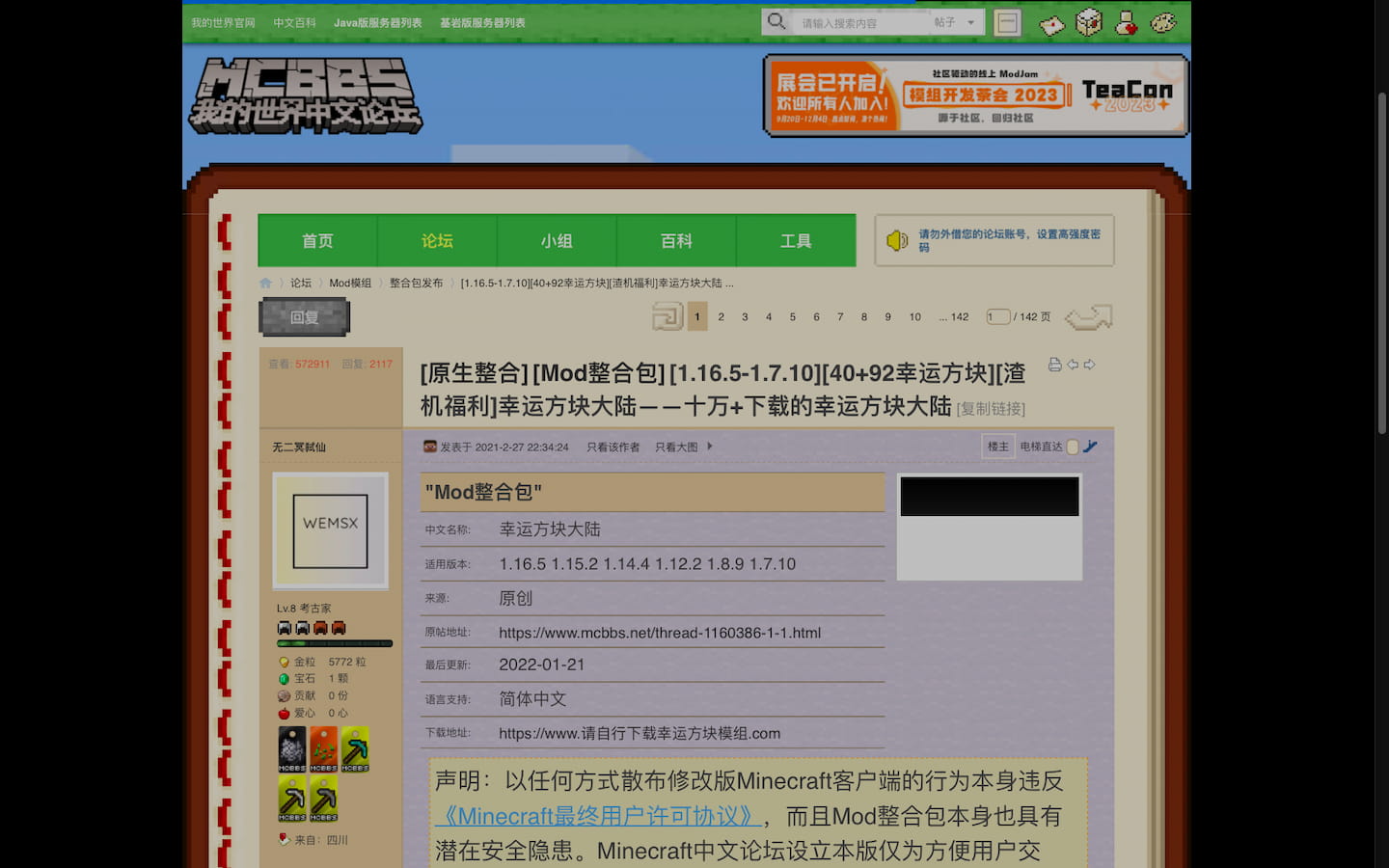Image resolution: width=1389 pixels, height=868 pixels.
Task: Click the 查看: 572911 view count
Action: [299, 365]
